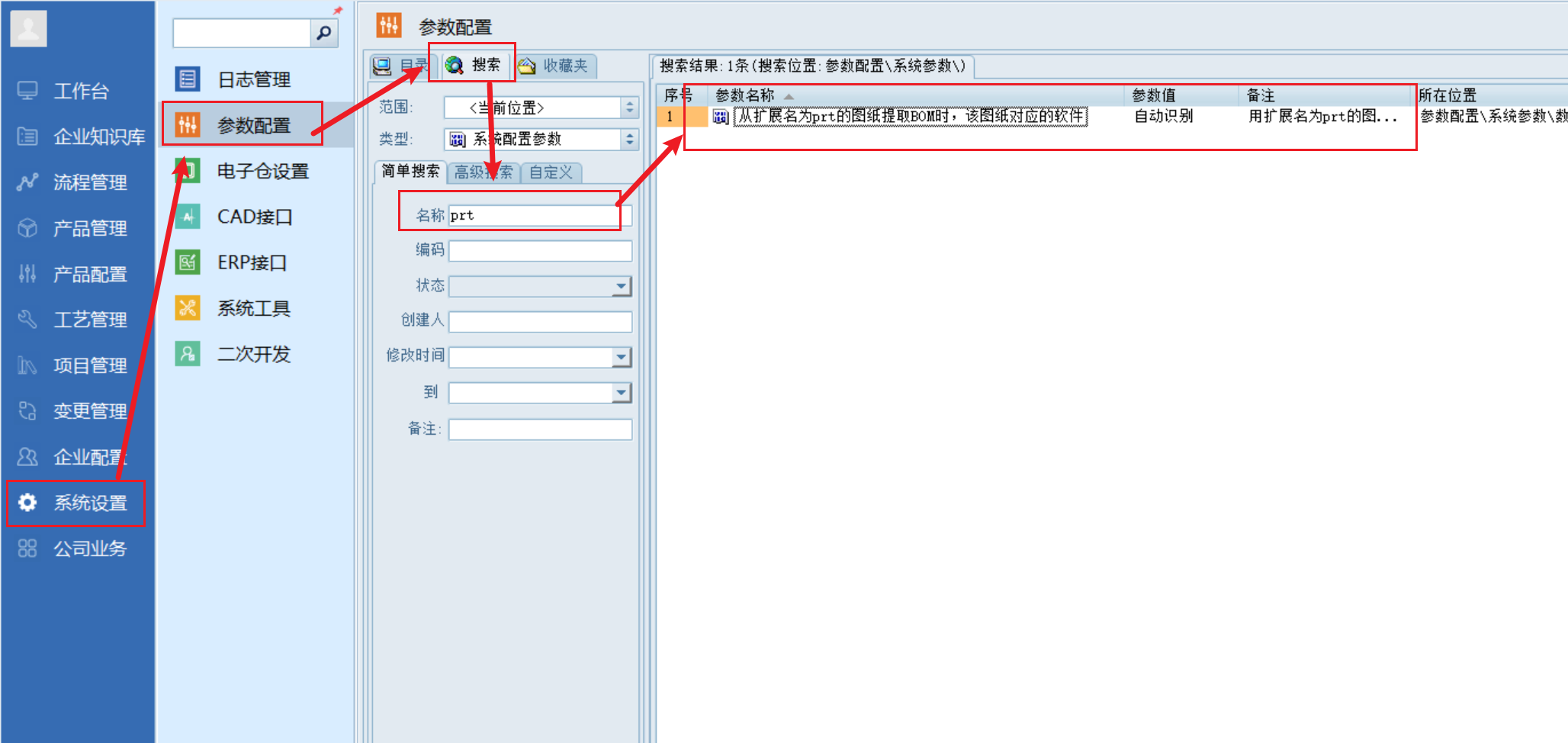Select 系统设置 gear icon
1568x743 pixels.
point(27,503)
